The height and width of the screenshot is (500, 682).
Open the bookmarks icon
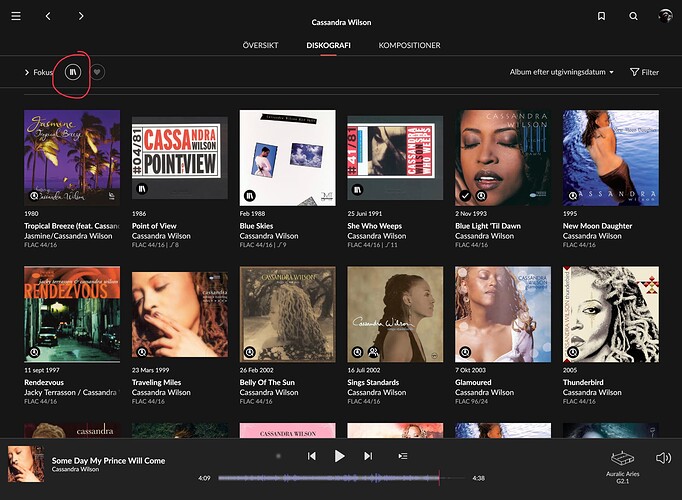pos(601,16)
